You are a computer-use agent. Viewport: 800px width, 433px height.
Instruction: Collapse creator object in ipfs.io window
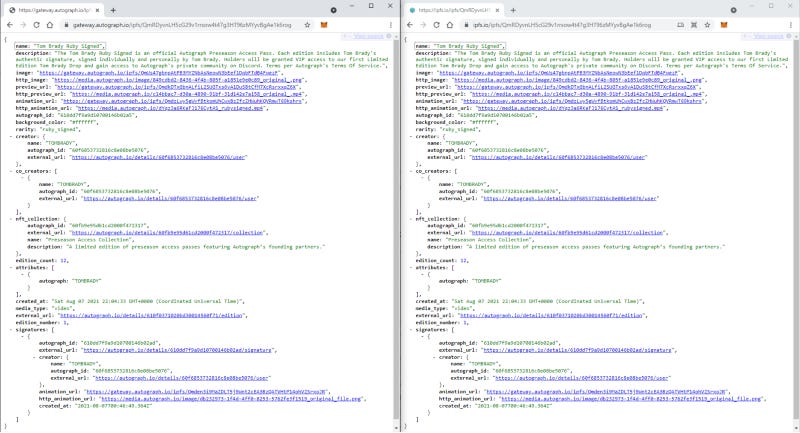point(411,137)
